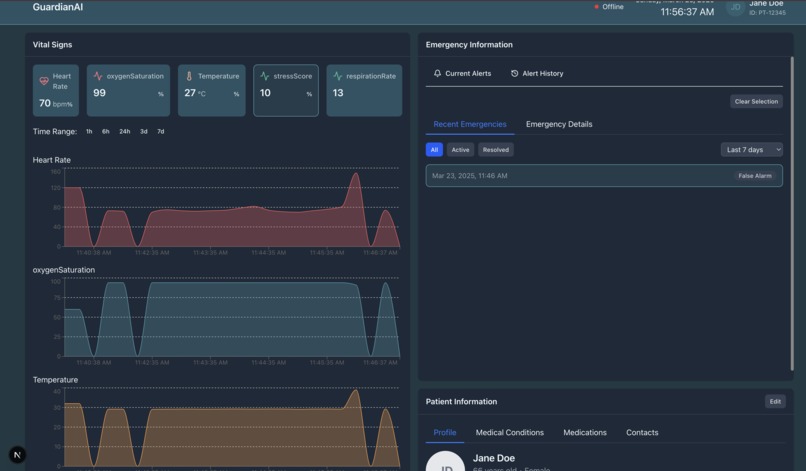Open the Contacts tab
This screenshot has height=471, width=806.
(642, 432)
